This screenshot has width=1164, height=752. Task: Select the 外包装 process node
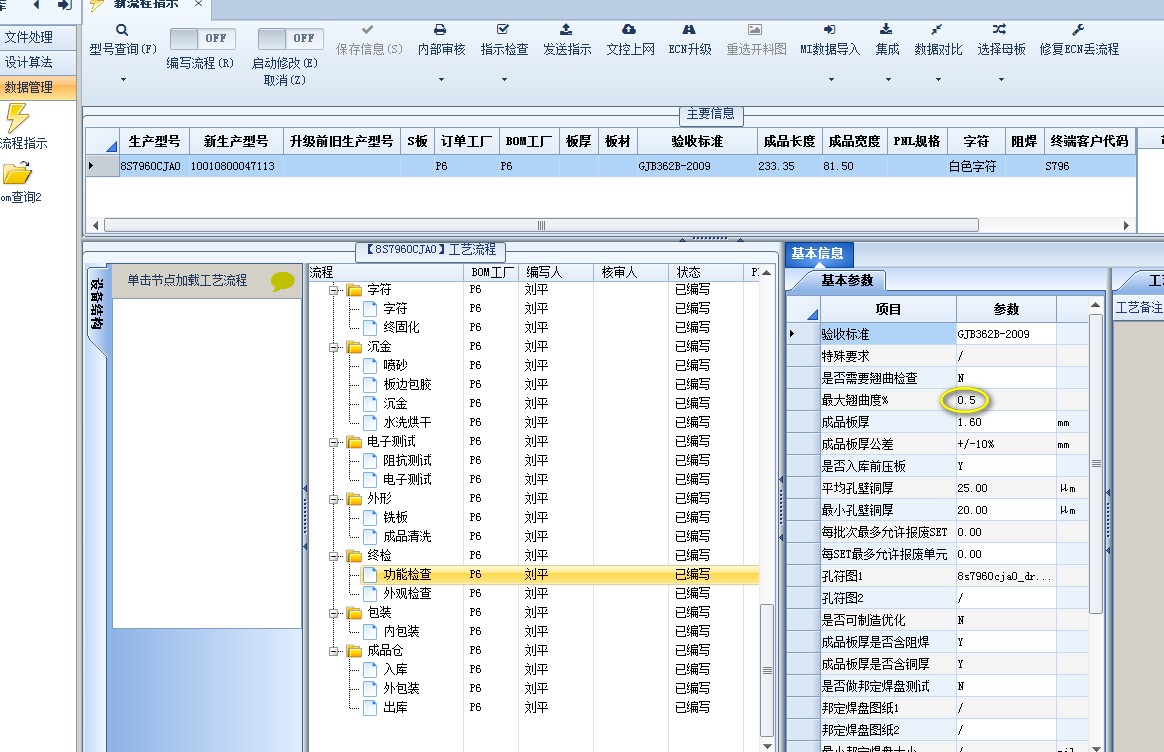[401, 689]
